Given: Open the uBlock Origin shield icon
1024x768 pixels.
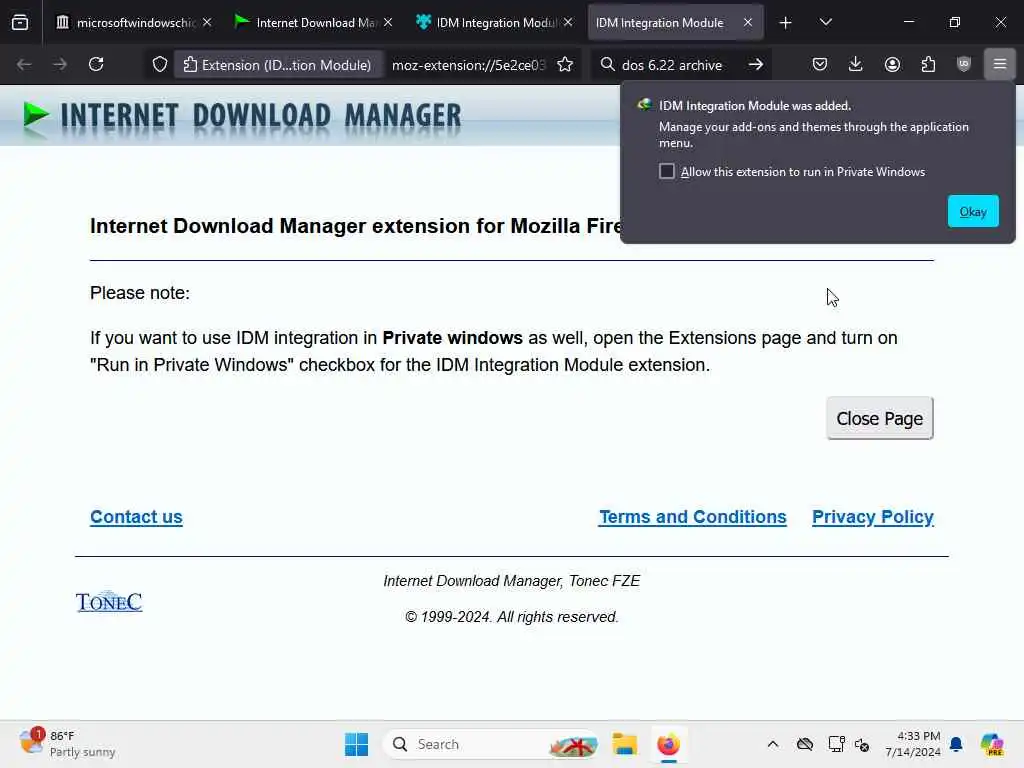Looking at the screenshot, I should [x=964, y=64].
